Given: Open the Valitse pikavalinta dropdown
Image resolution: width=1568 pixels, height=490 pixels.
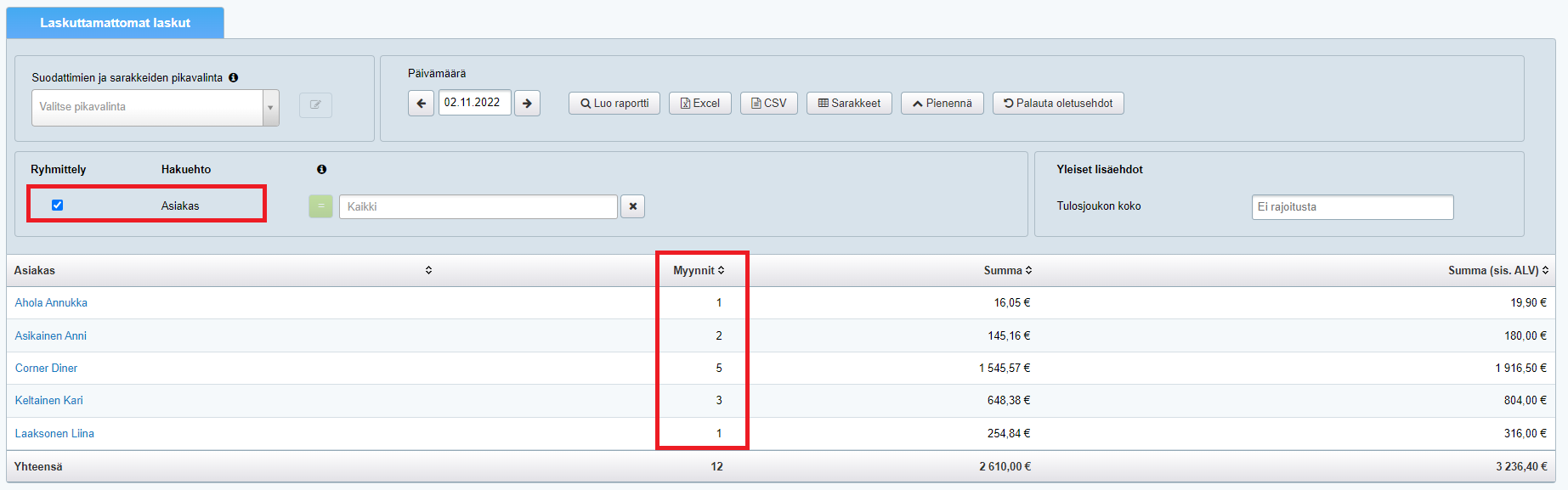Looking at the screenshot, I should click(x=156, y=107).
